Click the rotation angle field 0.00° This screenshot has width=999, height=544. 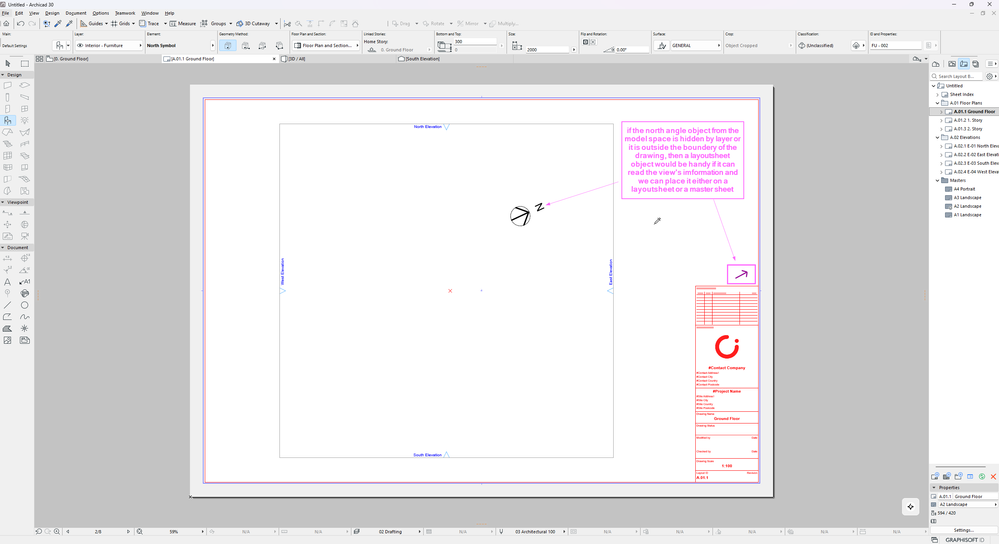pyautogui.click(x=630, y=49)
